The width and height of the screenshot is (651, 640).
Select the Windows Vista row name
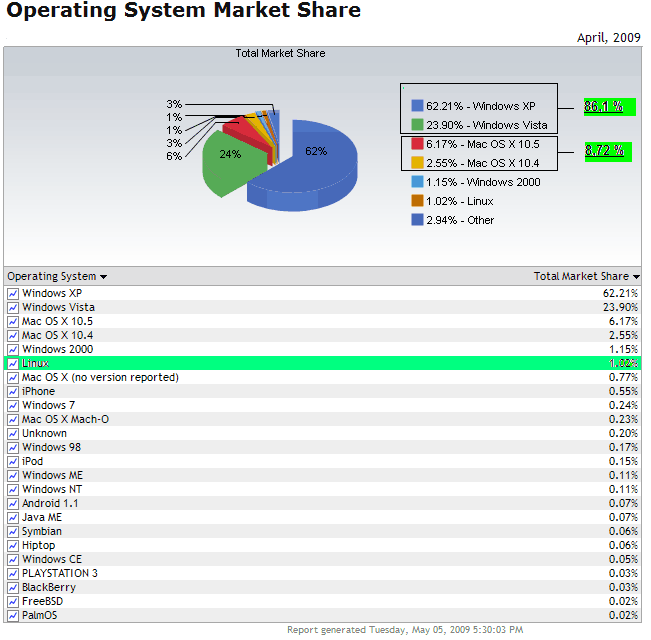pos(59,308)
